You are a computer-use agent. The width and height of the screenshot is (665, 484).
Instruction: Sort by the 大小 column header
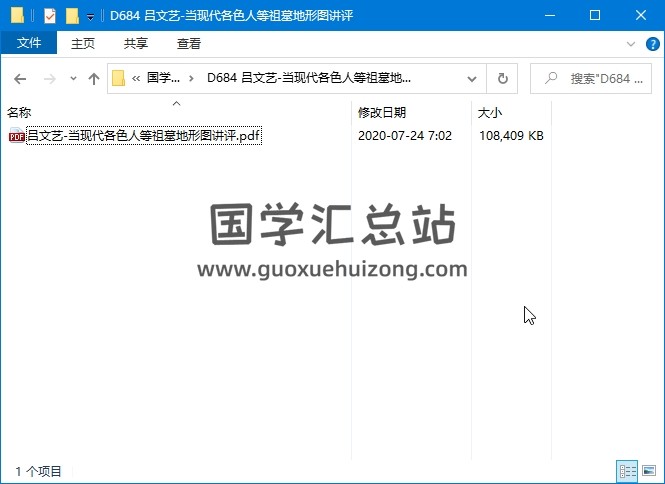point(490,112)
